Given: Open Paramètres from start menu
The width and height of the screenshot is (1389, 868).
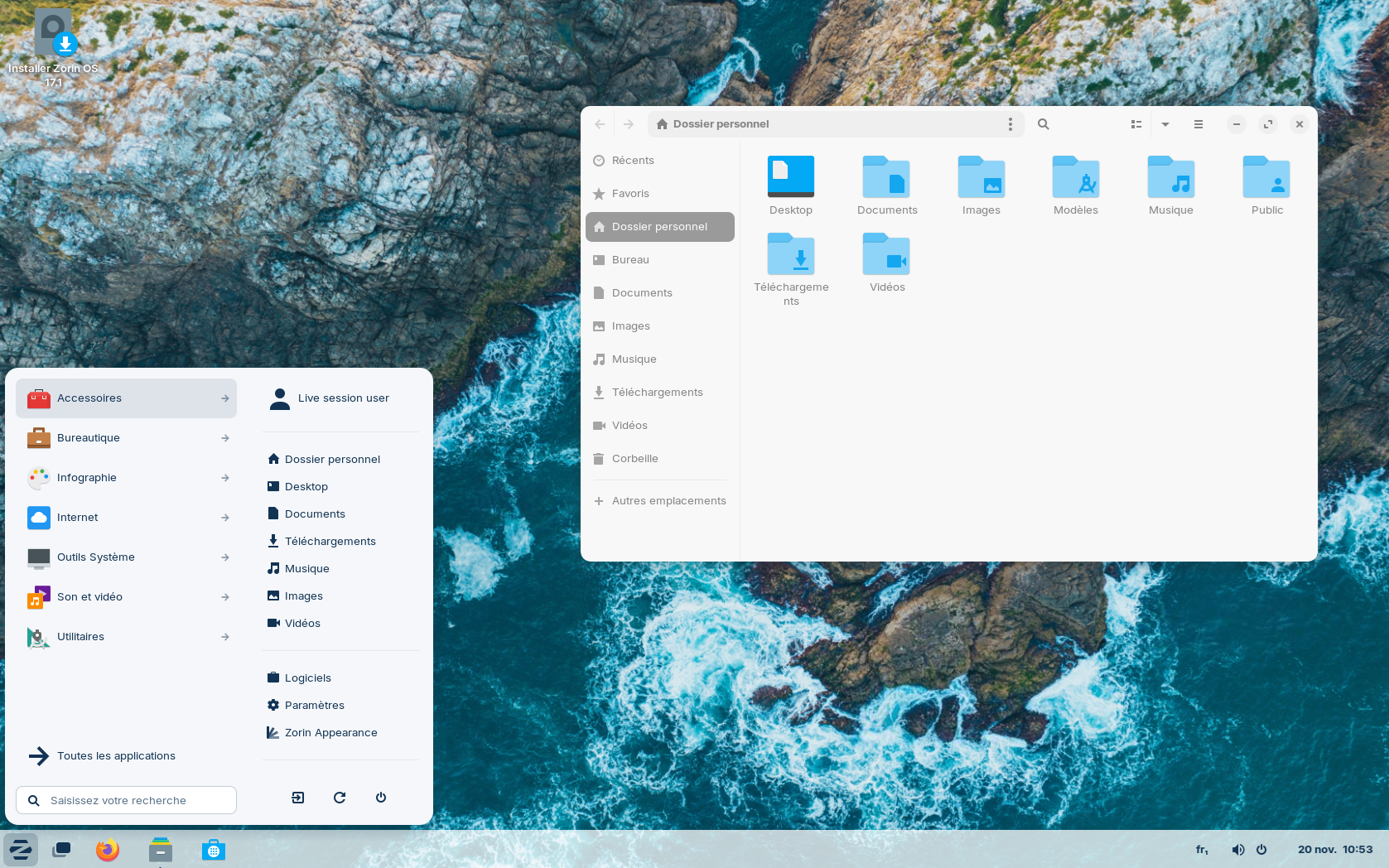Looking at the screenshot, I should tap(340, 706).
